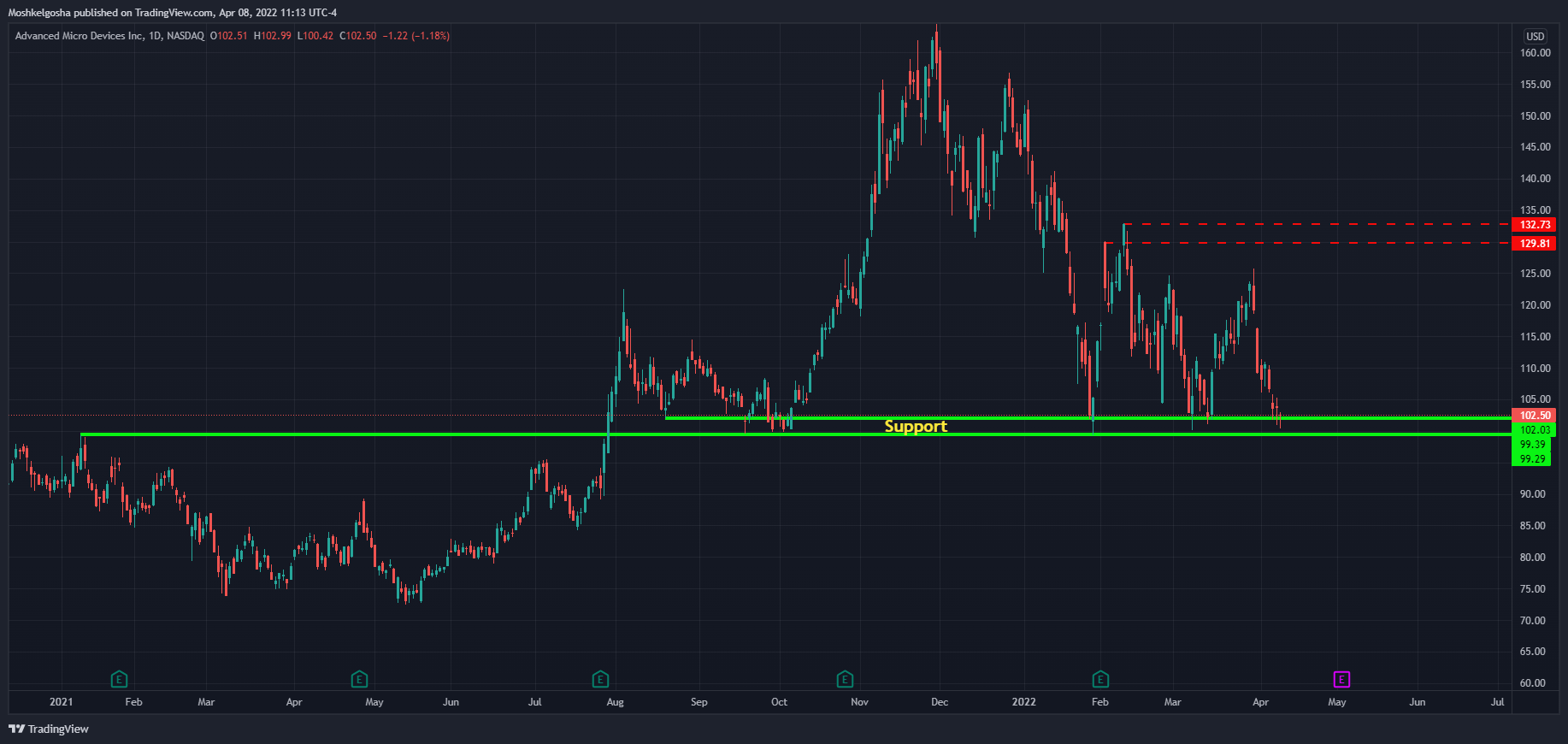This screenshot has height=744, width=1568.
Task: Select the lower red dashed resistance line
Action: pyautogui.click(x=1308, y=244)
